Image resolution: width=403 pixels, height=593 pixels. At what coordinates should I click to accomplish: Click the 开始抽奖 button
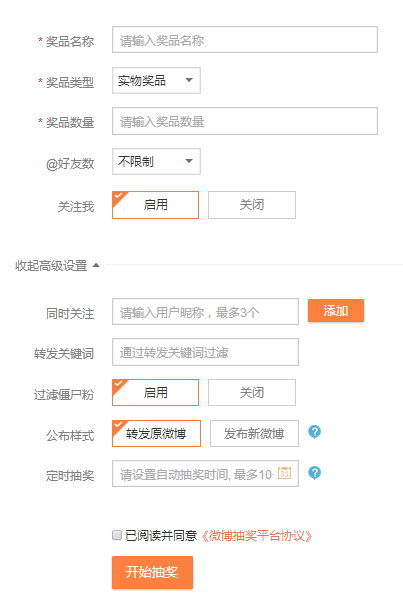[152, 572]
